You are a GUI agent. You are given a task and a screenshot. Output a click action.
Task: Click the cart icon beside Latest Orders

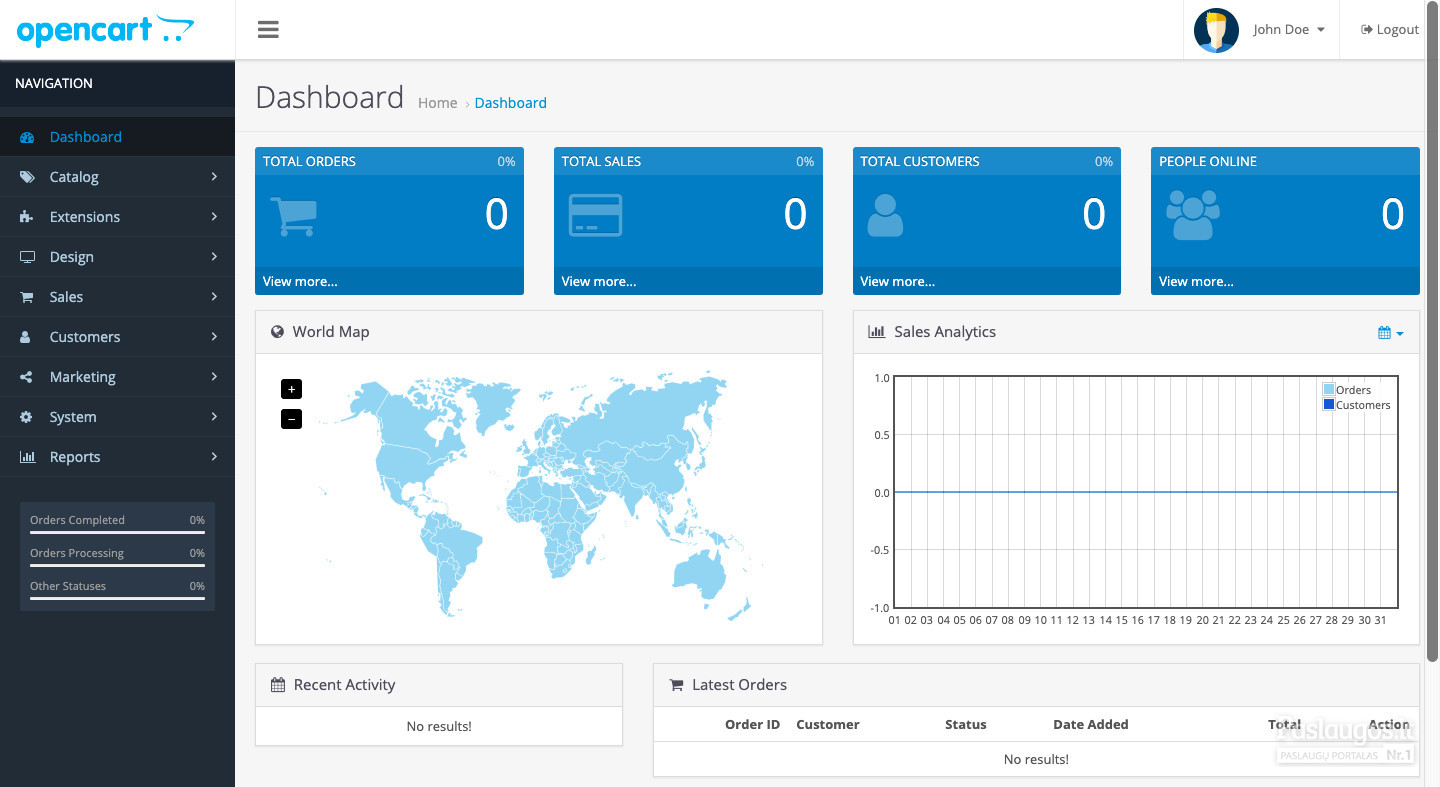(677, 685)
